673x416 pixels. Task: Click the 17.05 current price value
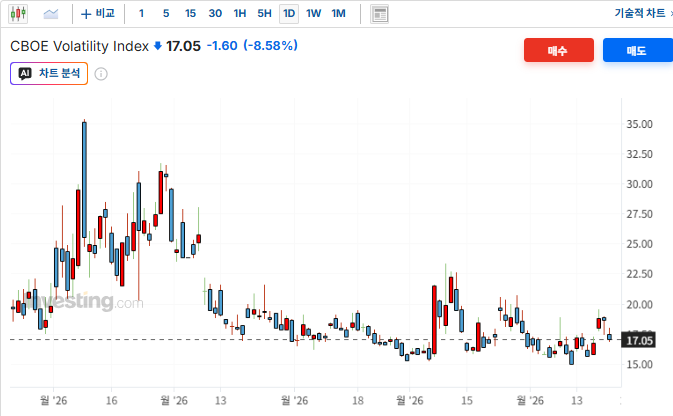pyautogui.click(x=183, y=46)
